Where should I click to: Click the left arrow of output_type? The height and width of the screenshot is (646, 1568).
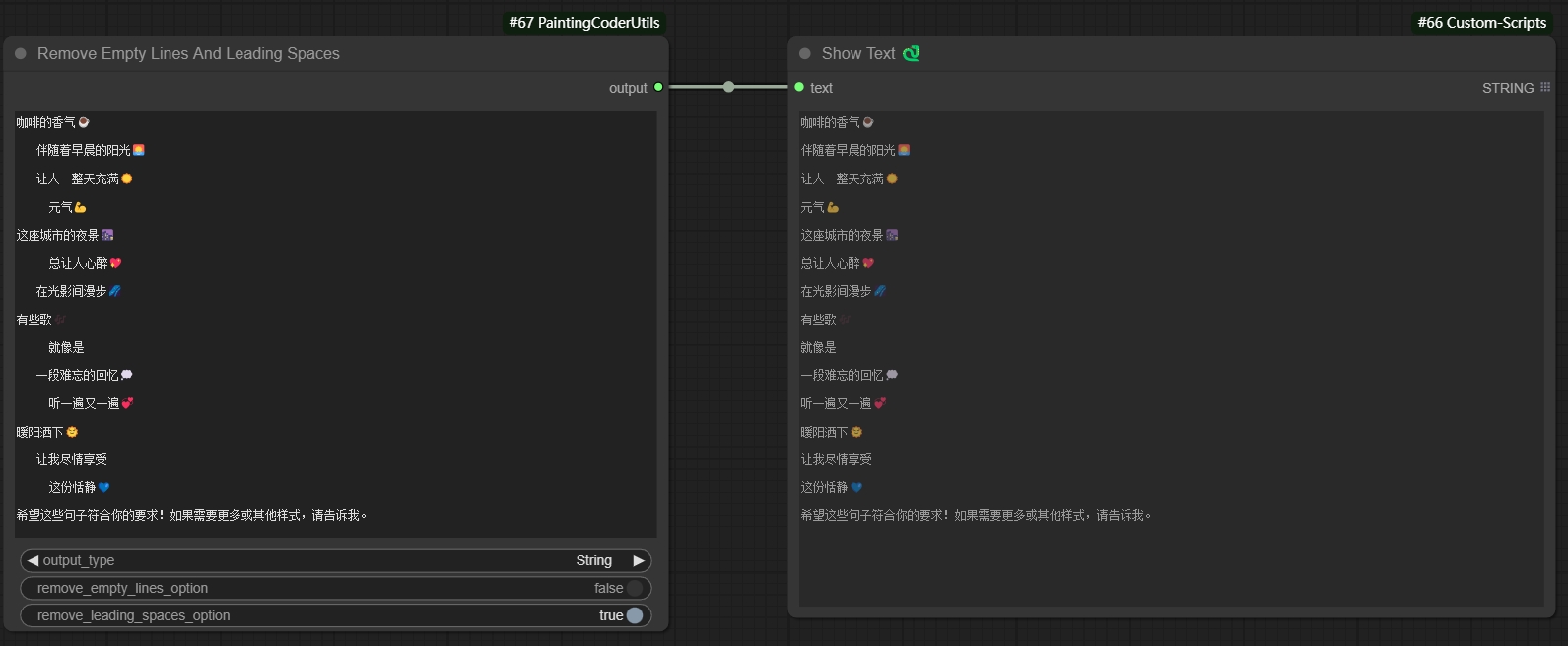click(33, 560)
